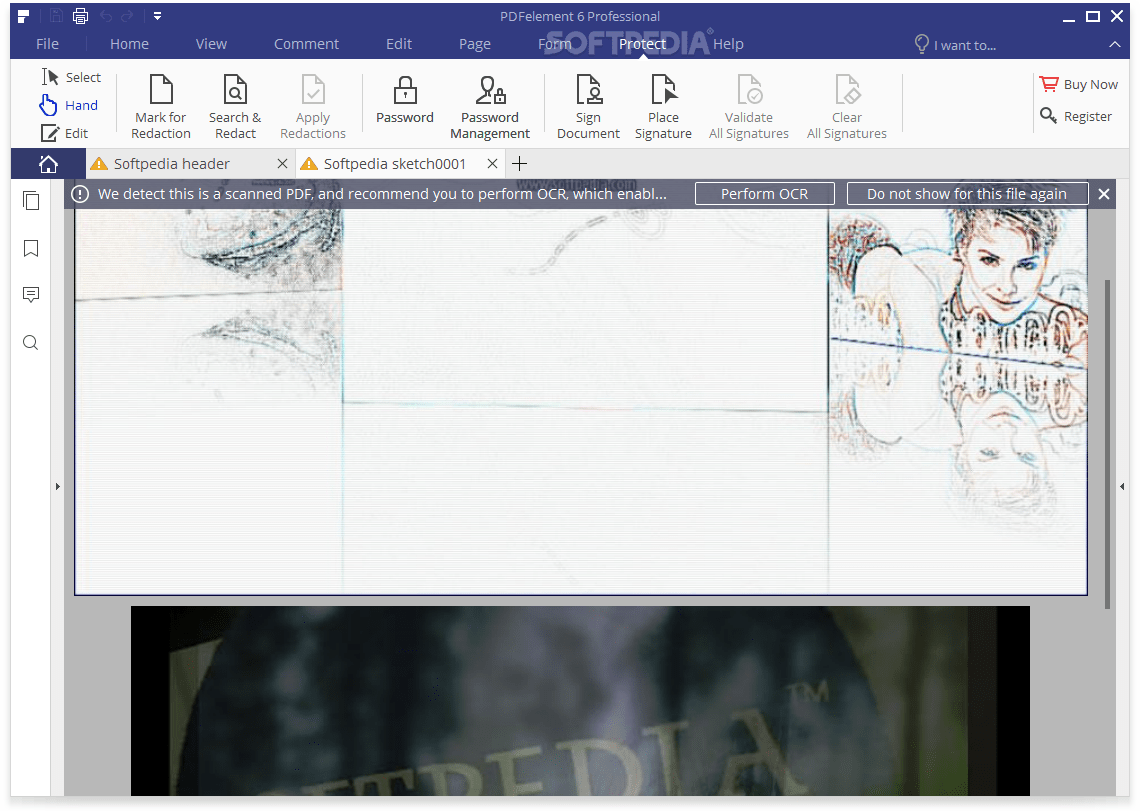Select the Protect ribbon tab
The image size is (1140, 811).
coord(642,44)
